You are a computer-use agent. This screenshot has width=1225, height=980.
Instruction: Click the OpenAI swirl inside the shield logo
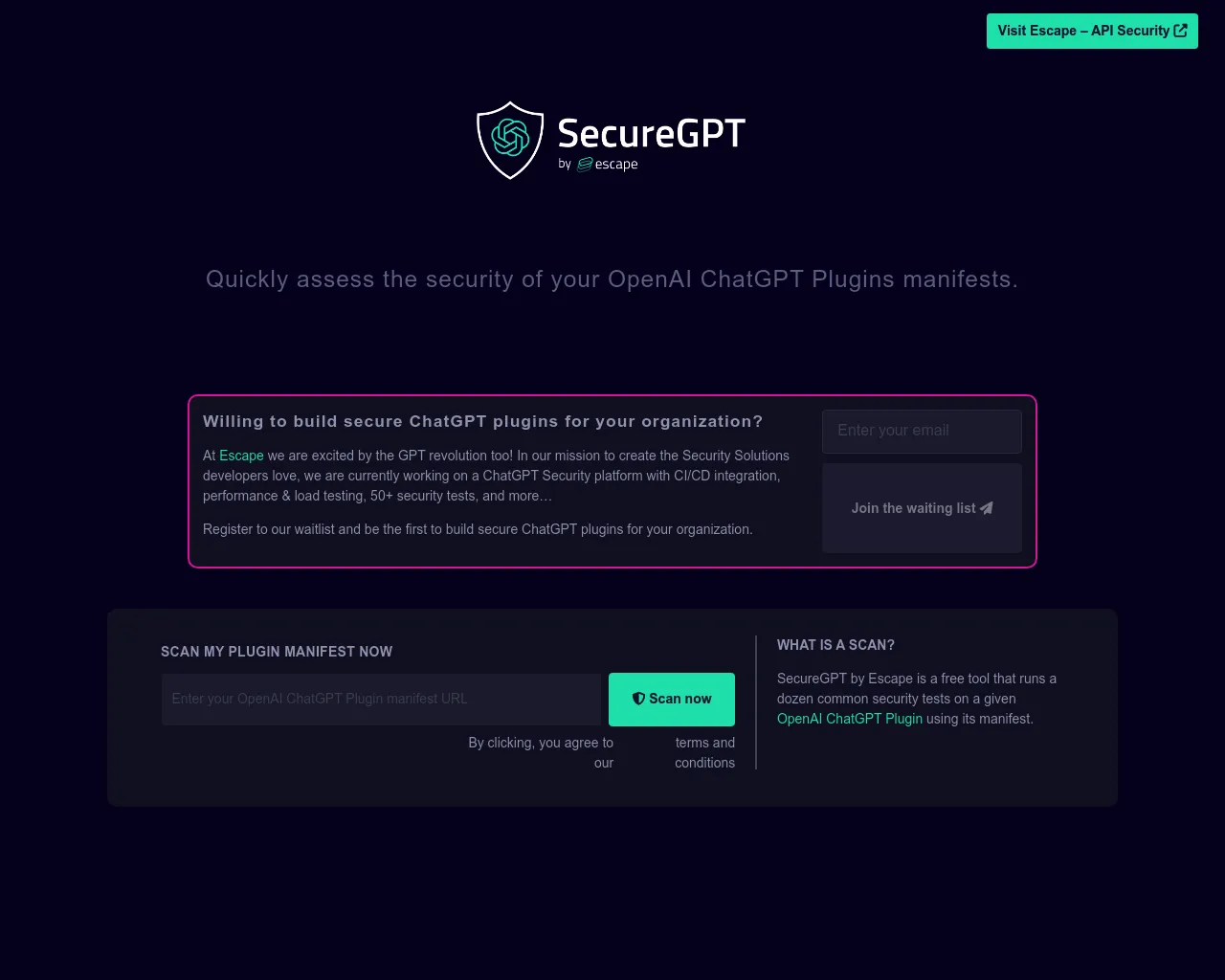(509, 138)
